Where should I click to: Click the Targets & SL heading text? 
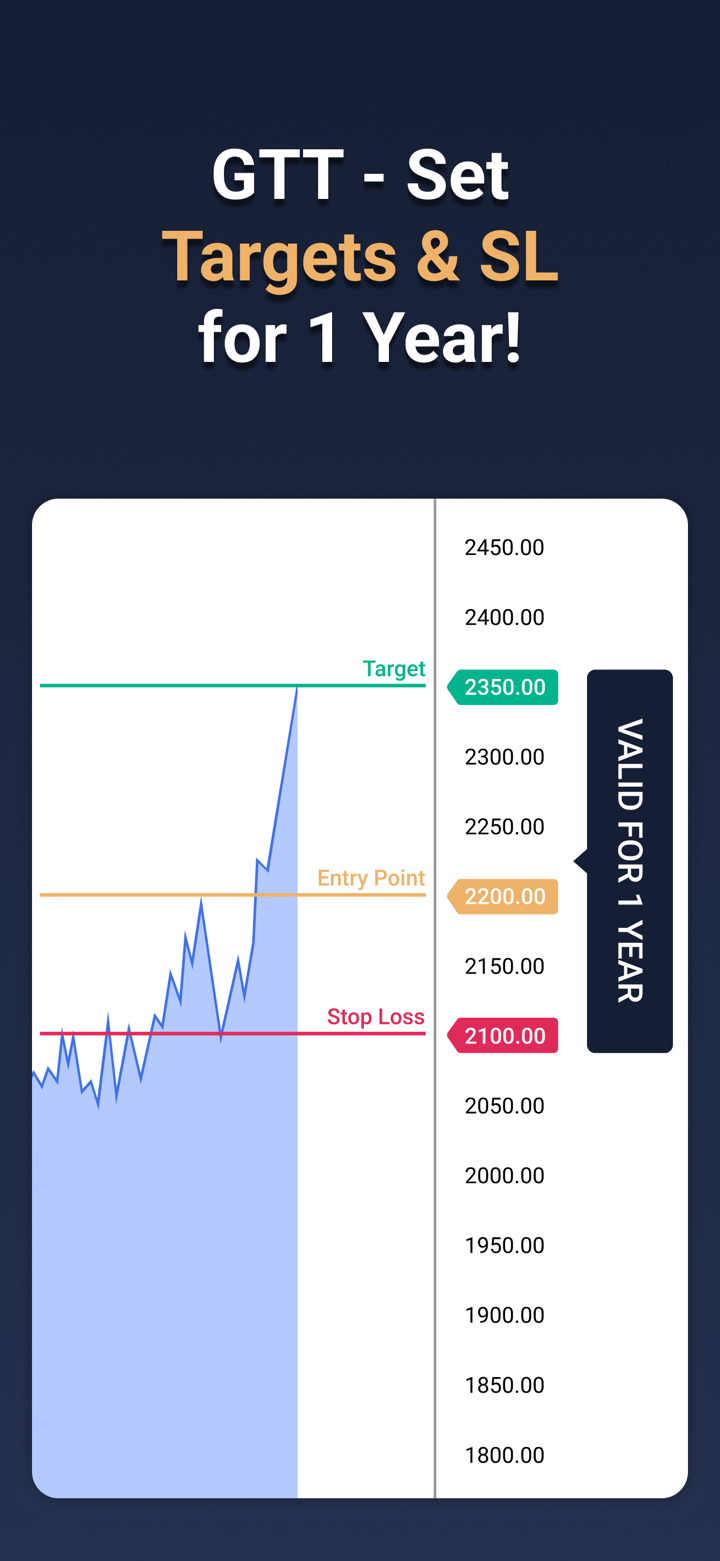point(360,257)
